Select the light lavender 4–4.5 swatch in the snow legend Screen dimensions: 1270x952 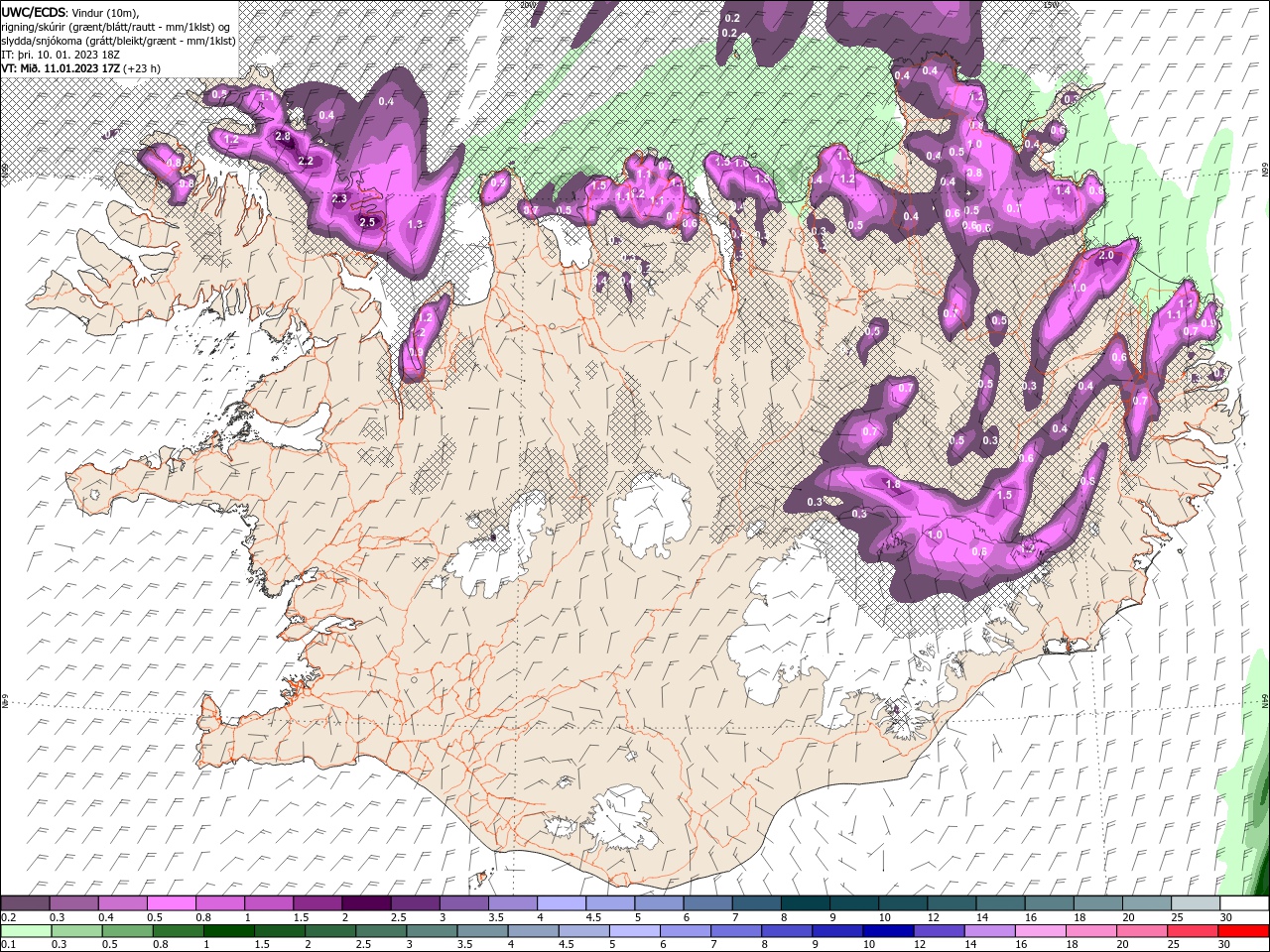[x=561, y=903]
